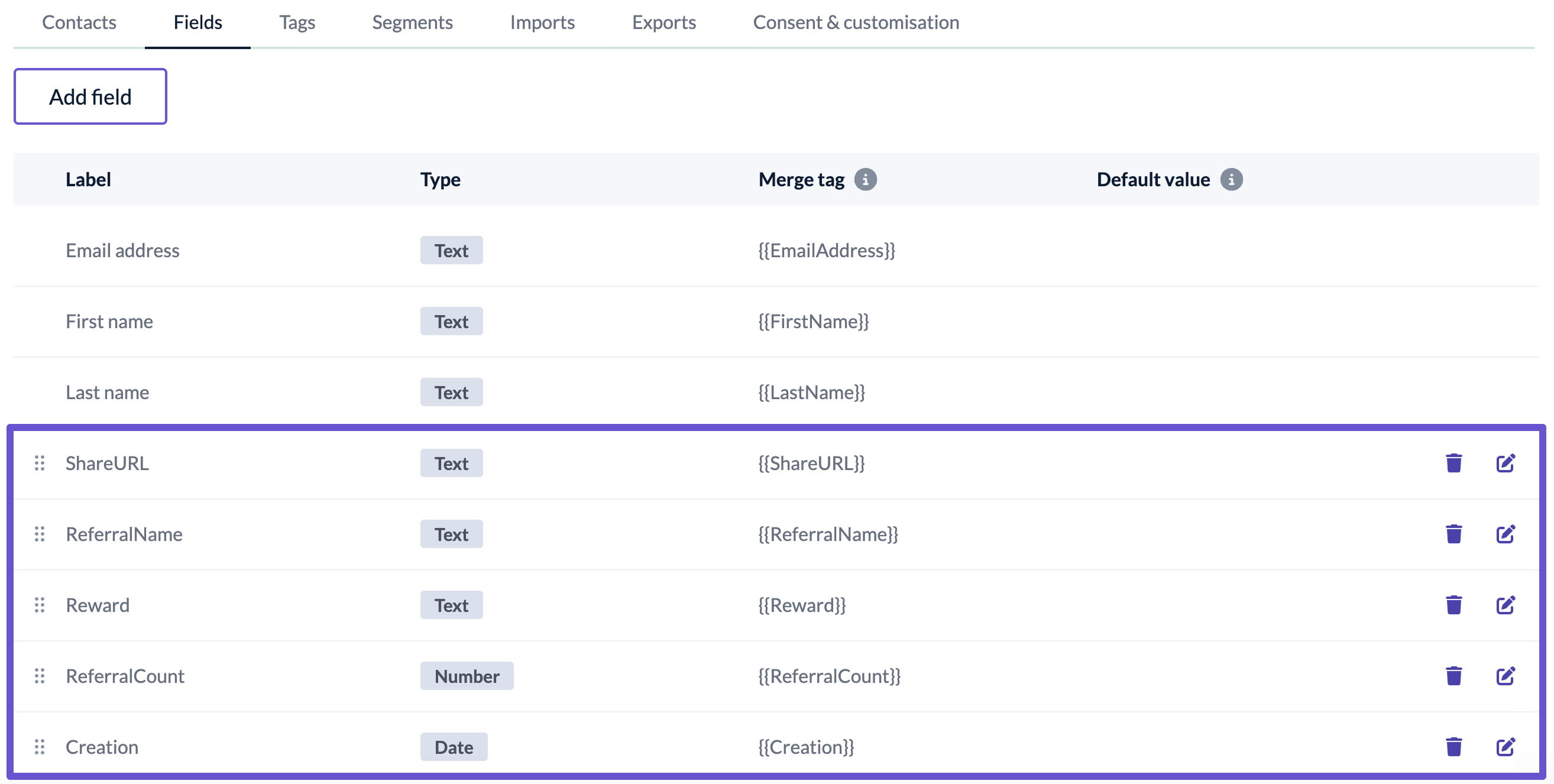Screen dimensions: 1554x784
Task: Click the Last name label
Action: pyautogui.click(x=108, y=393)
